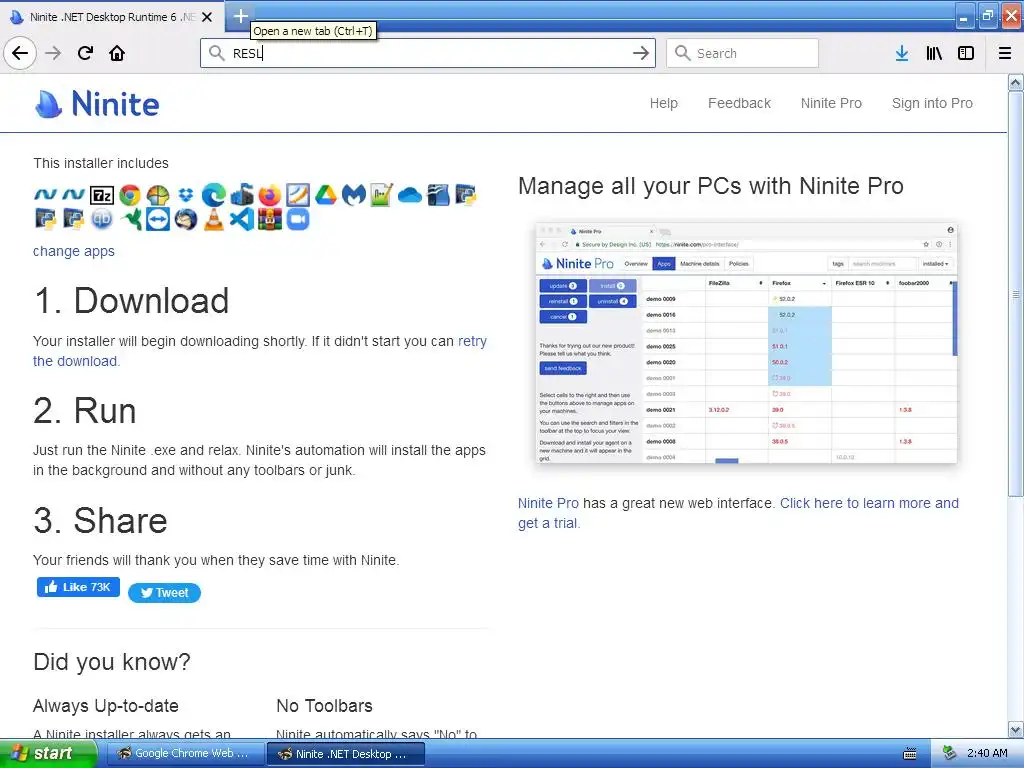The image size is (1024, 768).
Task: Click the TeamViewer app icon
Action: click(x=158, y=219)
